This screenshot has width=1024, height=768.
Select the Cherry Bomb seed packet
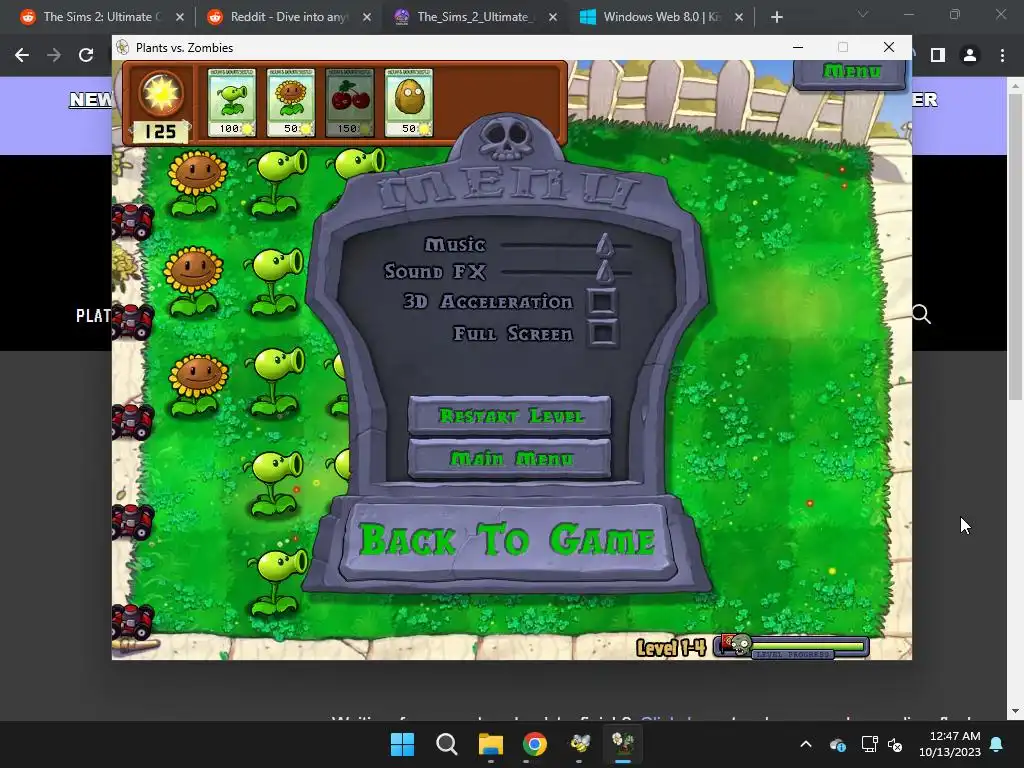point(349,102)
